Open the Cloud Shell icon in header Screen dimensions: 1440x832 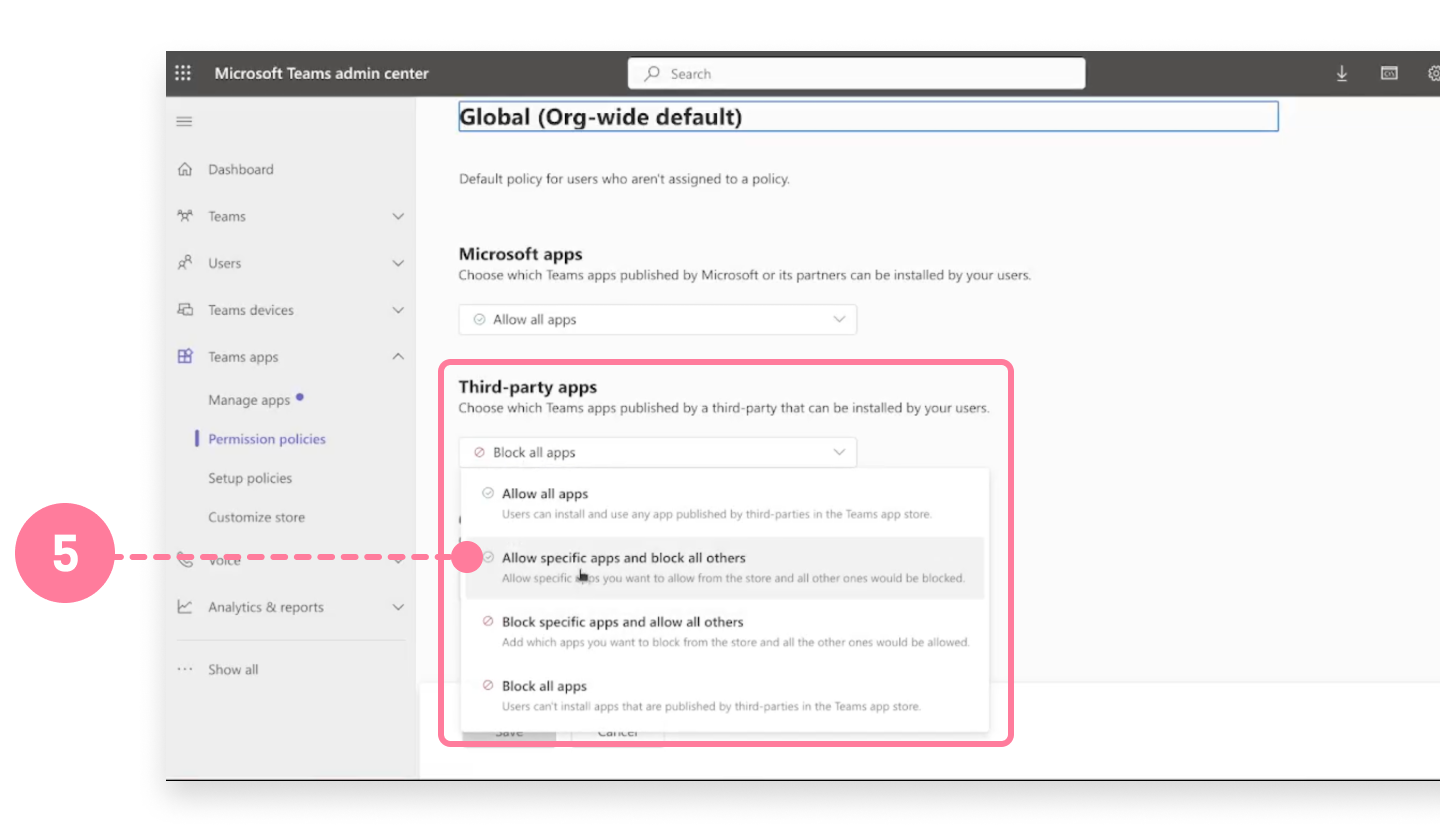pyautogui.click(x=1389, y=73)
